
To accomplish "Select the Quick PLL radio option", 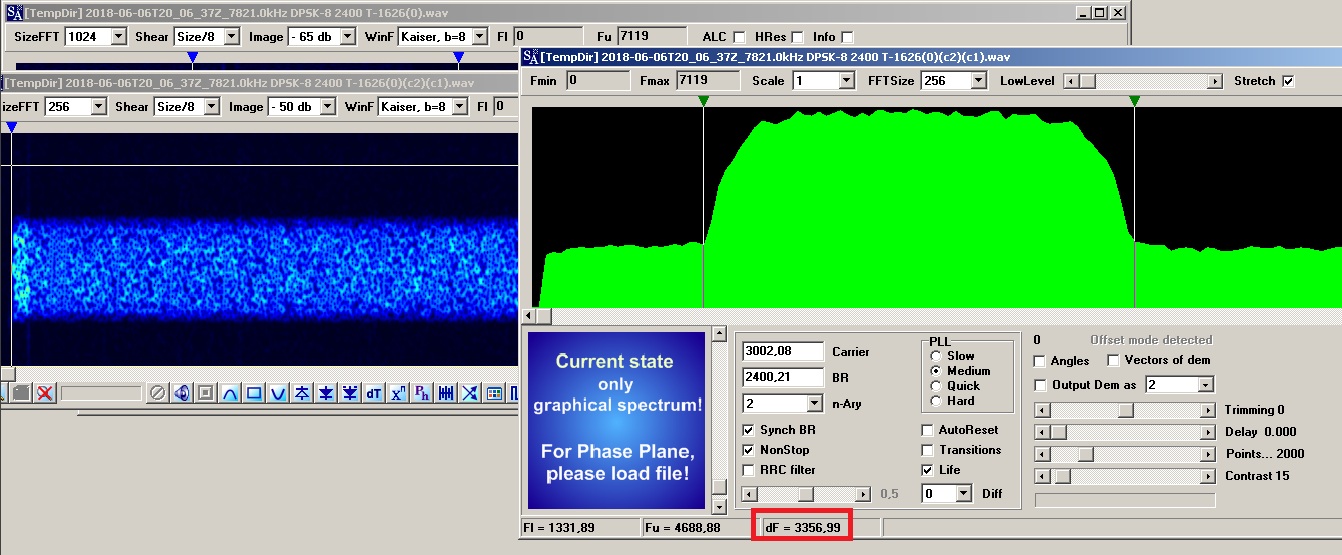I will pyautogui.click(x=936, y=386).
